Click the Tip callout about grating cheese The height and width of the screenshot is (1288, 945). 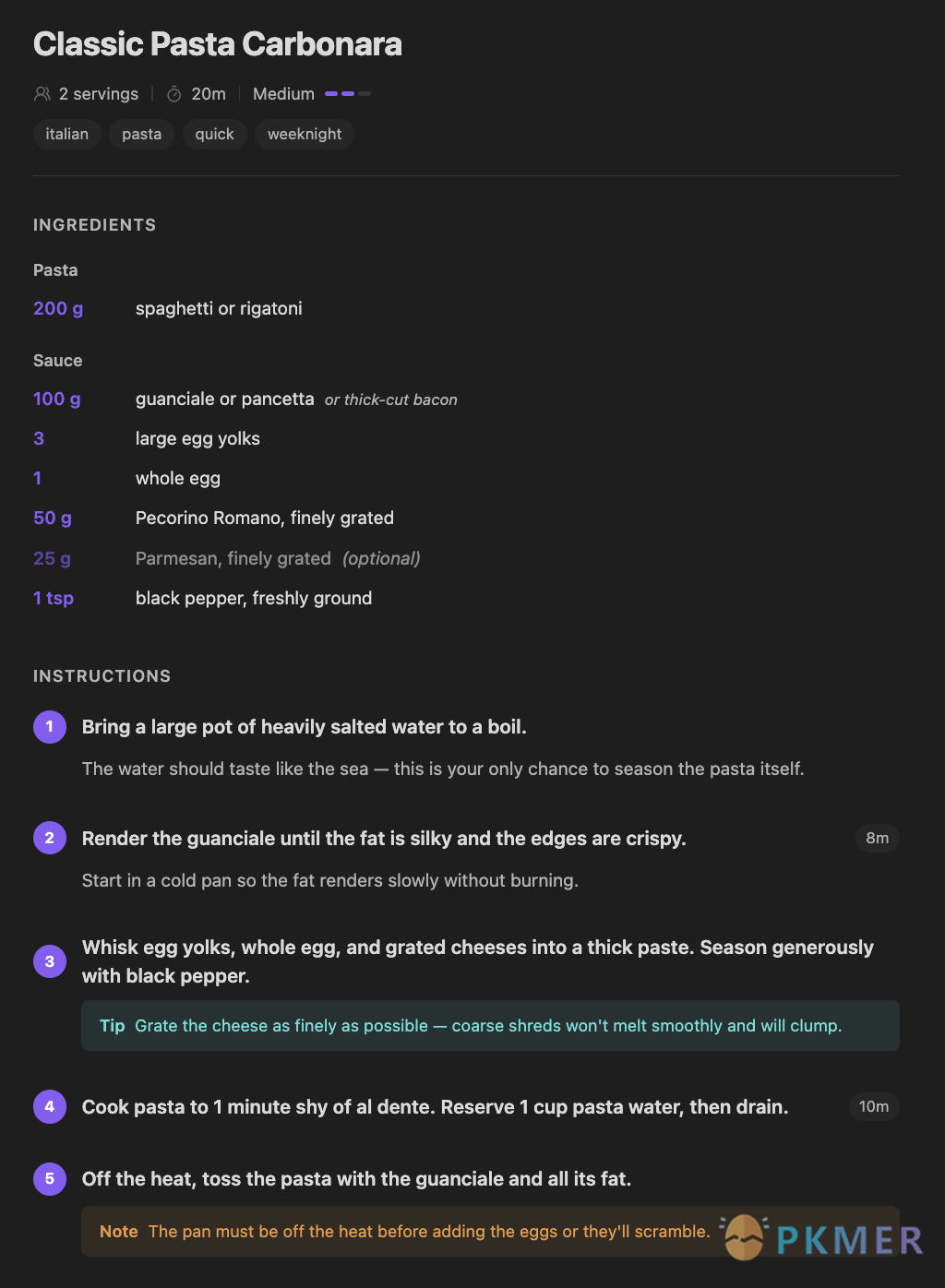(490, 1026)
